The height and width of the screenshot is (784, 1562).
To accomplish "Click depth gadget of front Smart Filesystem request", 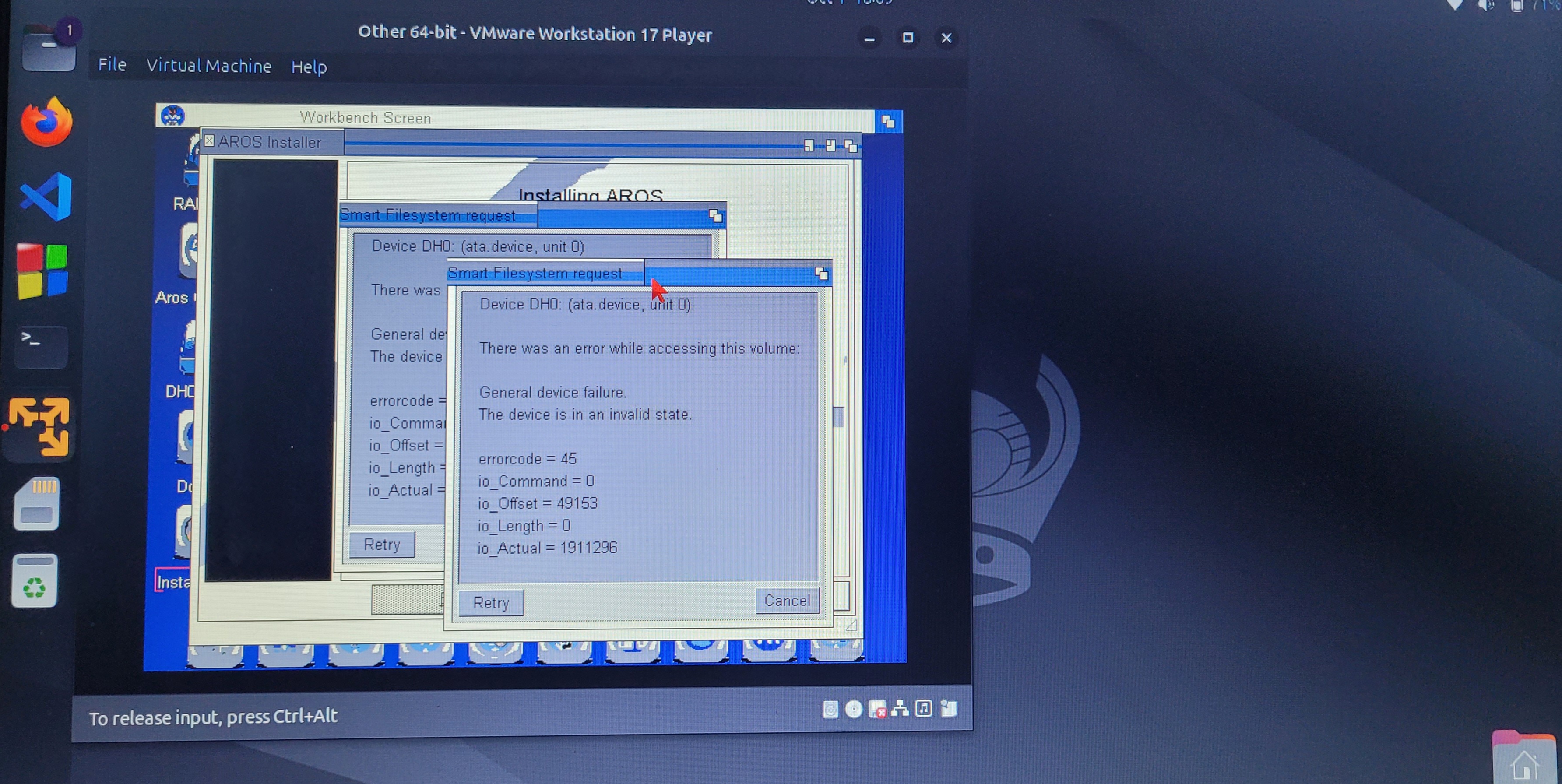I will [x=822, y=274].
